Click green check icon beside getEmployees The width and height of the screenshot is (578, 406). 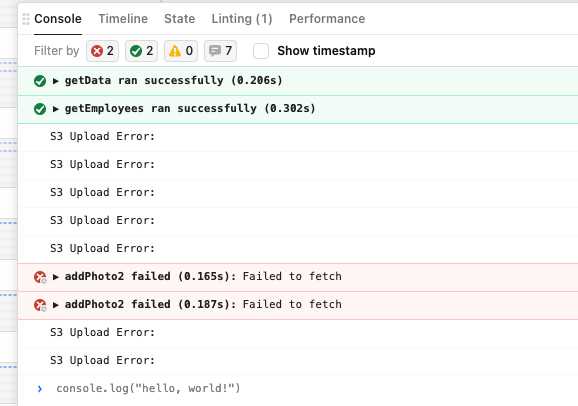tap(40, 109)
